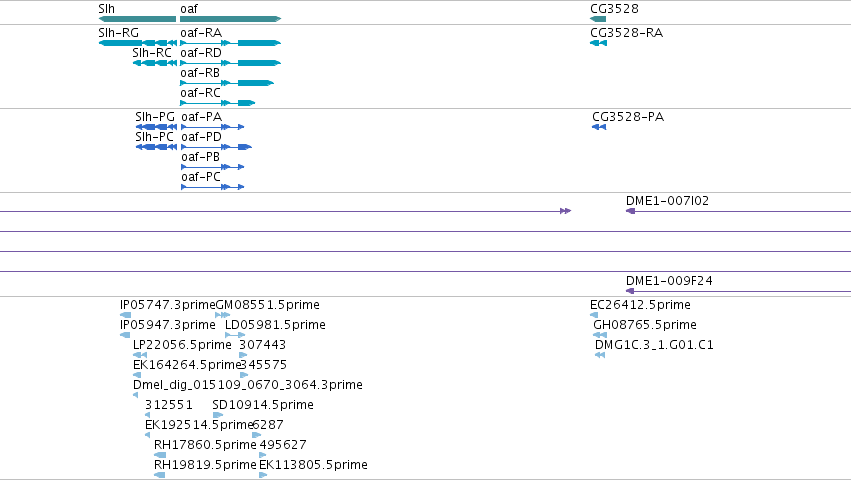Image resolution: width=851 pixels, height=480 pixels.
Task: Click the 312551 feature
Action: 148,415
